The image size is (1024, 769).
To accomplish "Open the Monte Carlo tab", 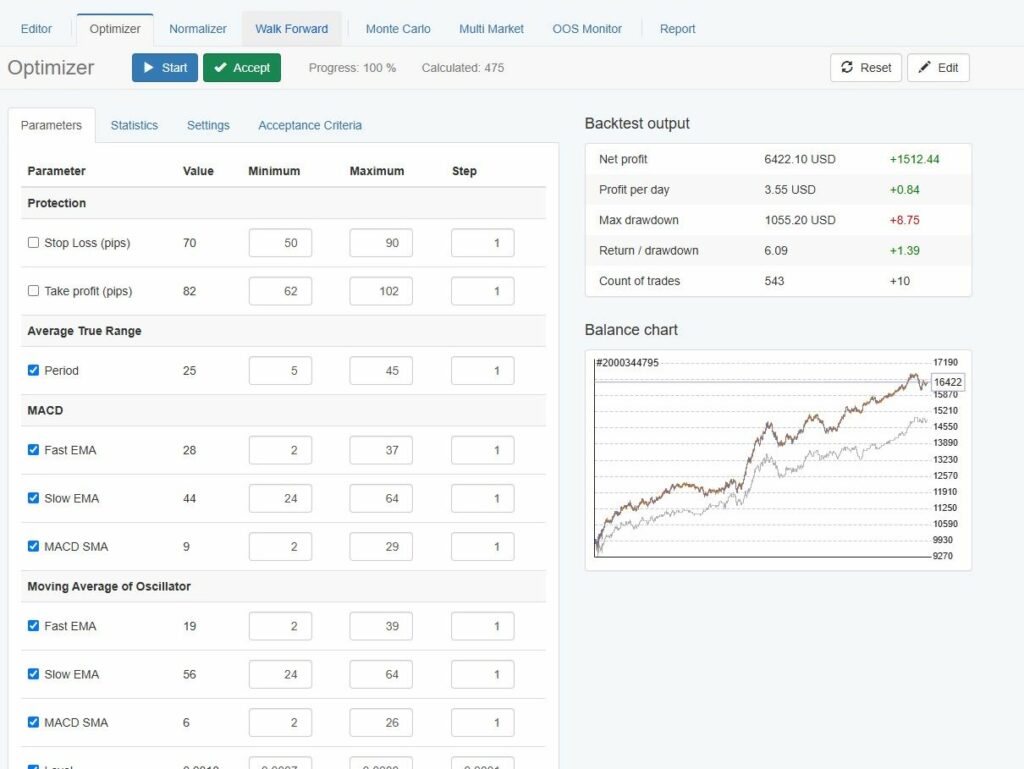I will (x=397, y=28).
